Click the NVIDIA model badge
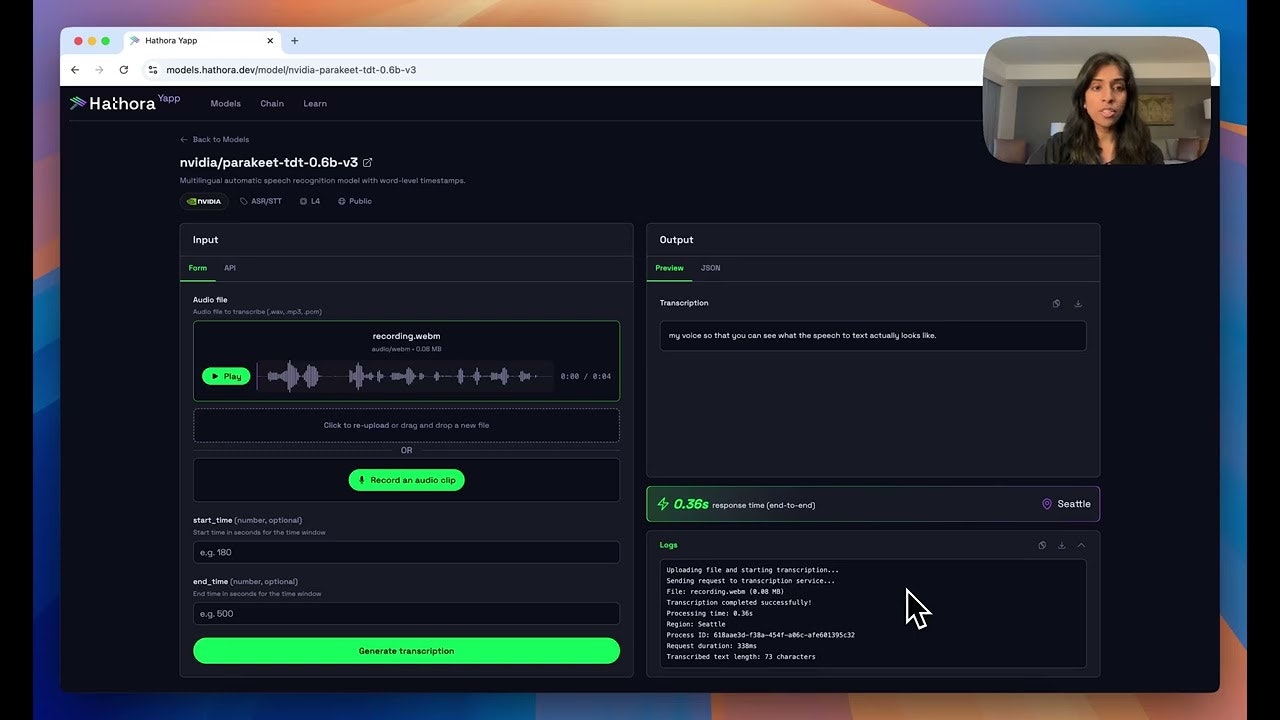Image resolution: width=1280 pixels, height=720 pixels. coord(204,201)
